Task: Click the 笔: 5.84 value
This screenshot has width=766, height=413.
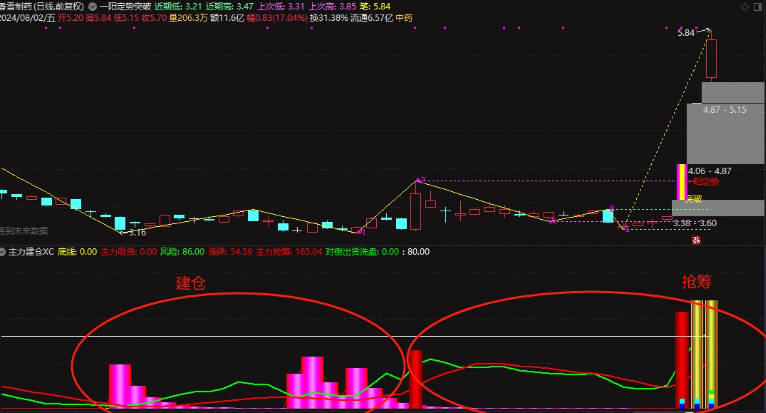Action: pyautogui.click(x=375, y=7)
